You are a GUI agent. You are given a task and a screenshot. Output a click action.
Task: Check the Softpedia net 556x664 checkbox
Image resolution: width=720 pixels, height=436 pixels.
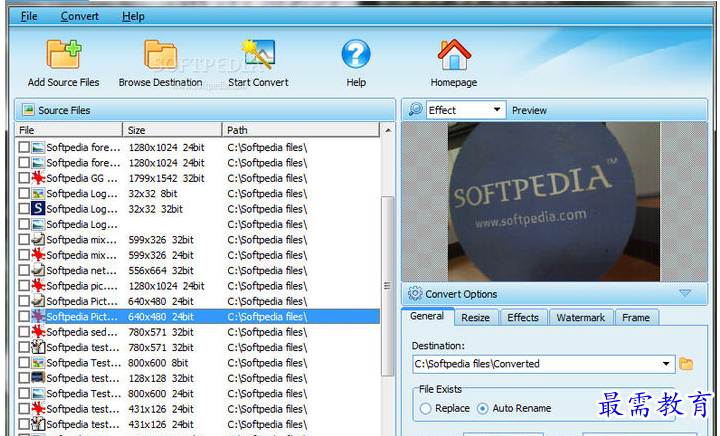pyautogui.click(x=24, y=270)
